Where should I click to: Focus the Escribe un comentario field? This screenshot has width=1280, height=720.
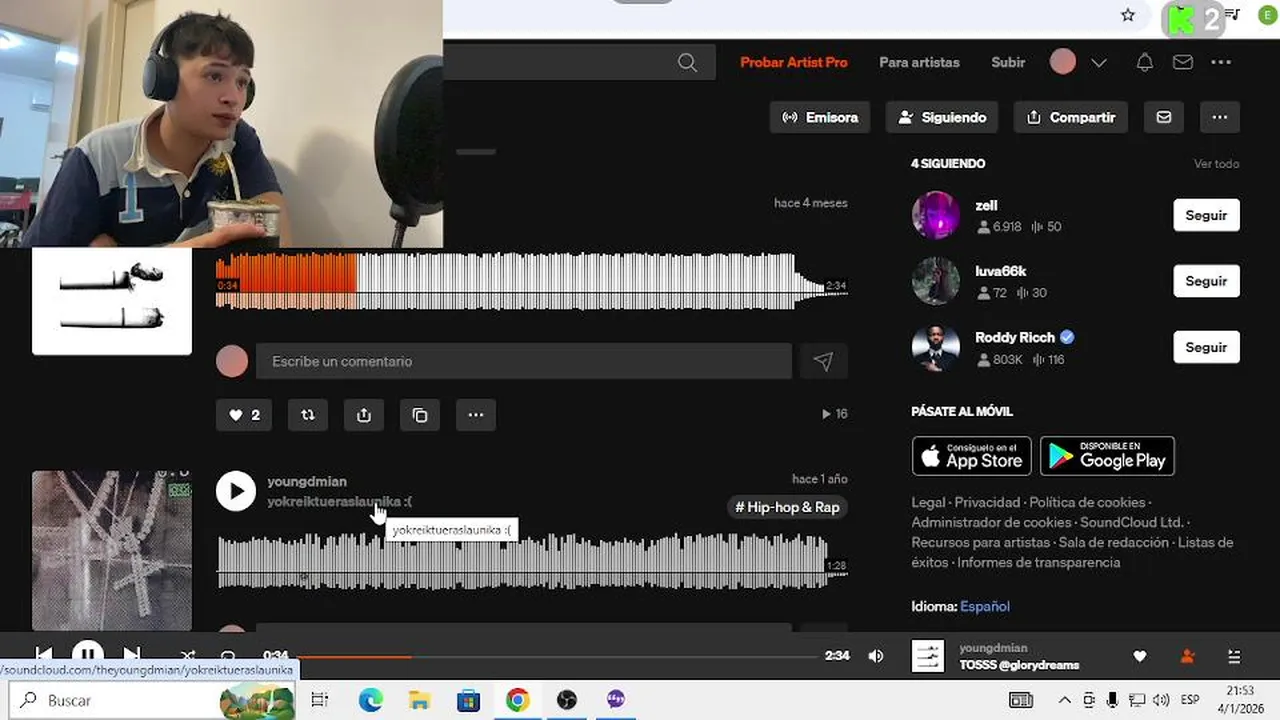(524, 362)
